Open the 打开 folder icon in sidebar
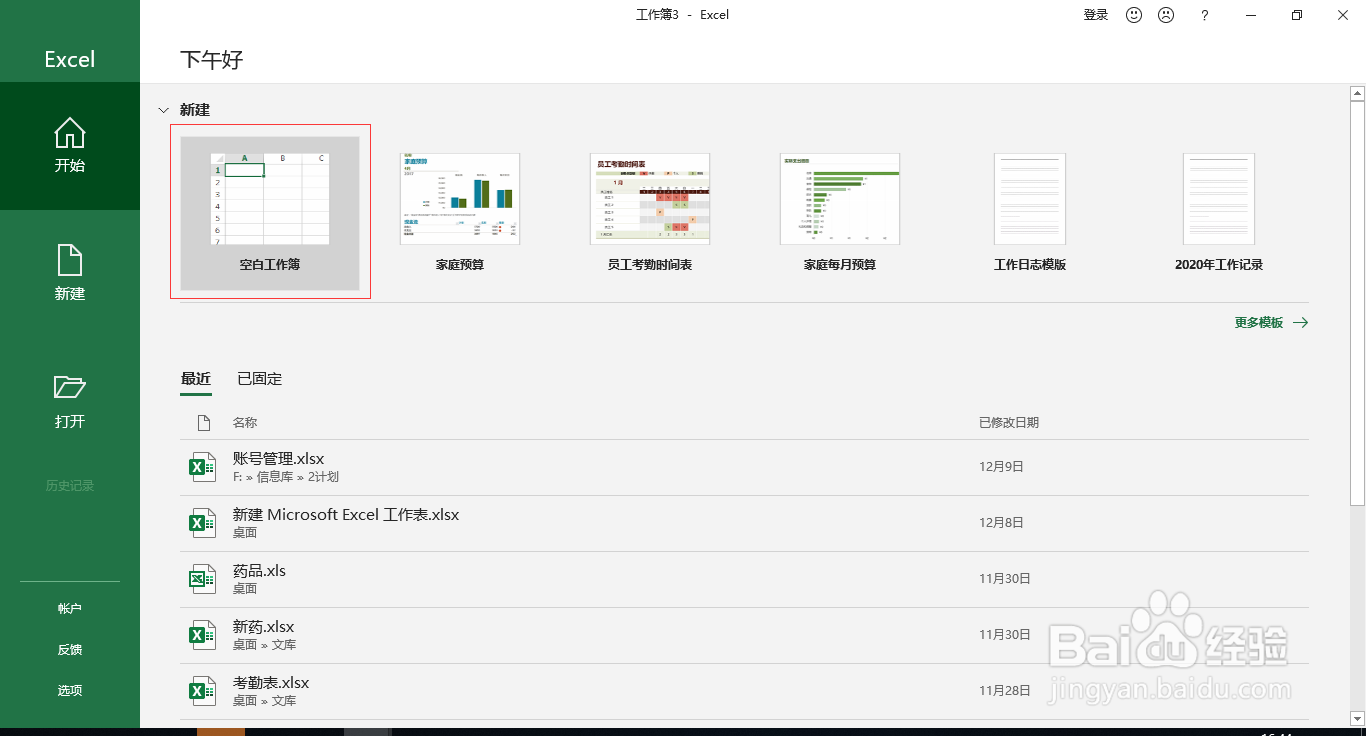This screenshot has width=1366, height=736. (x=70, y=387)
